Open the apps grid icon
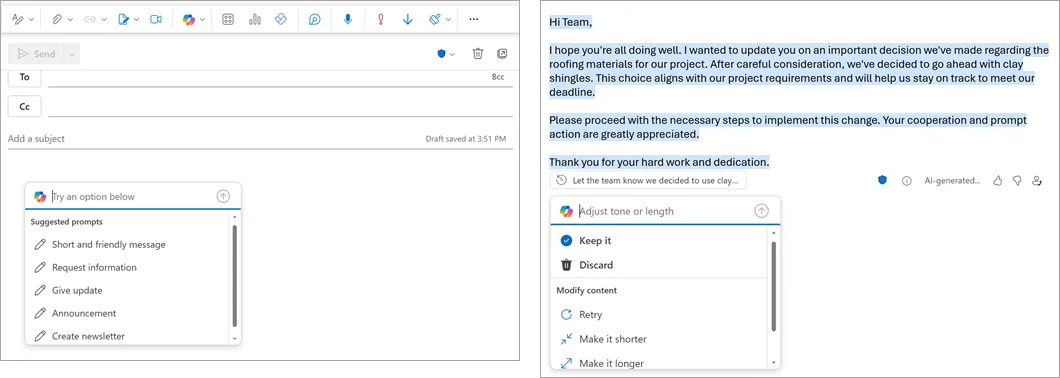The width and height of the screenshot is (1060, 378). pos(228,20)
